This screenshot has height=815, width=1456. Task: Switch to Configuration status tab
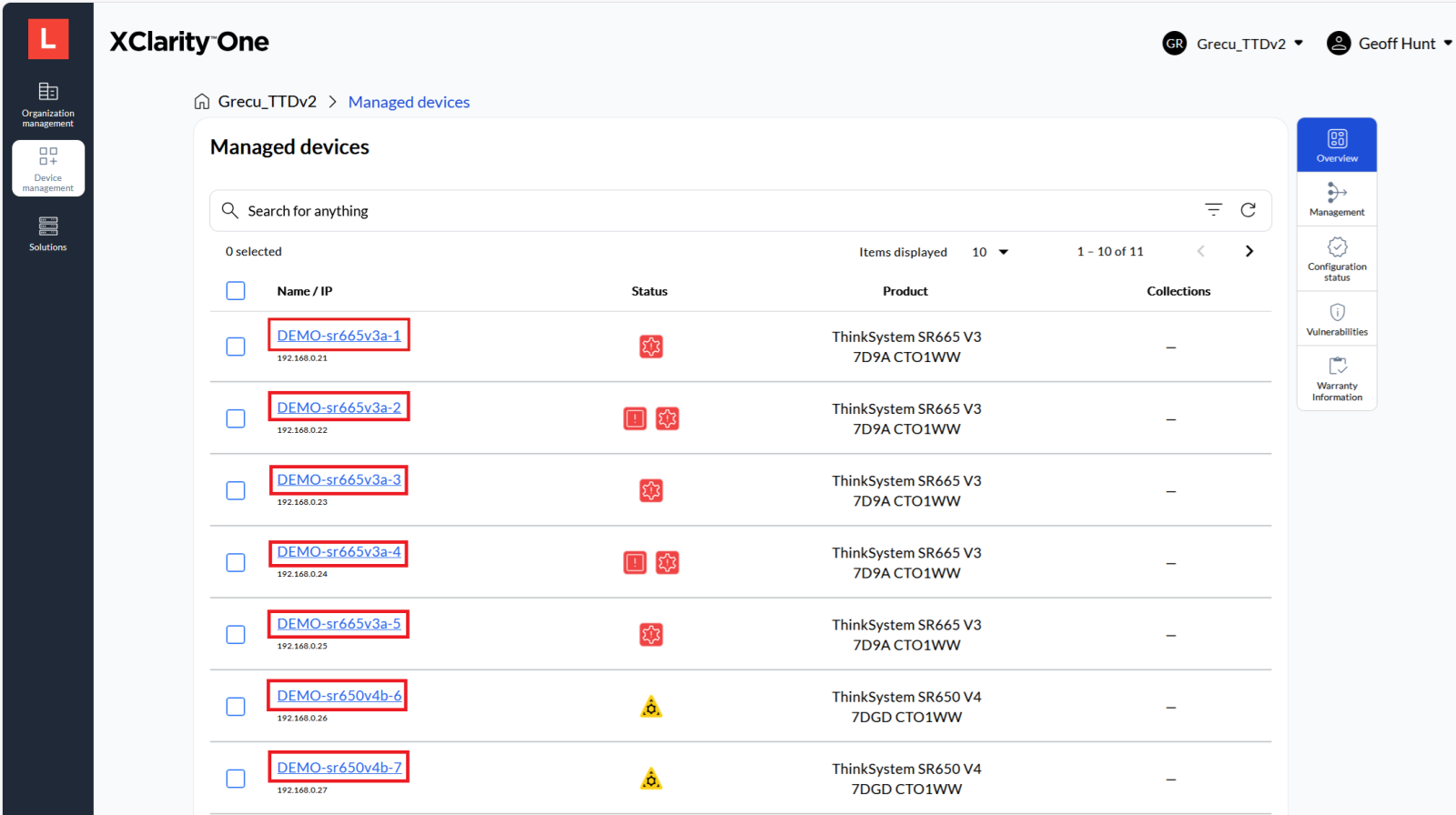coord(1337,259)
